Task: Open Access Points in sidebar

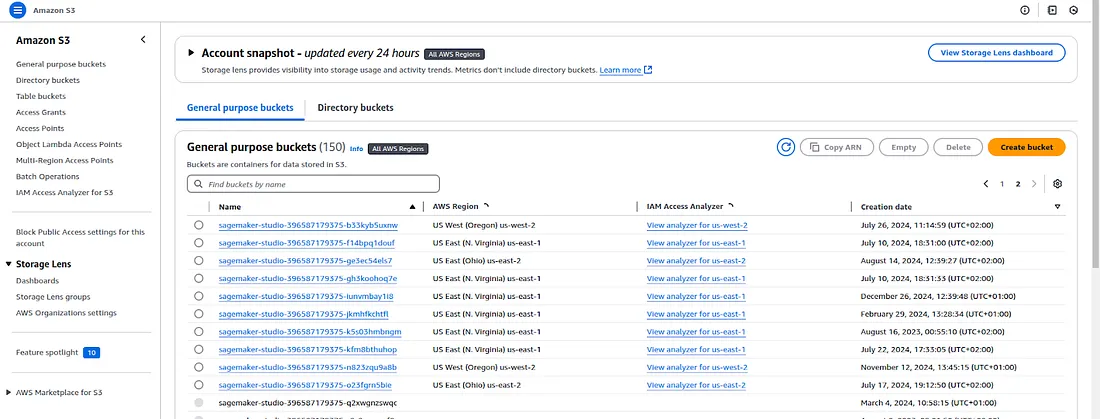Action: (x=40, y=128)
